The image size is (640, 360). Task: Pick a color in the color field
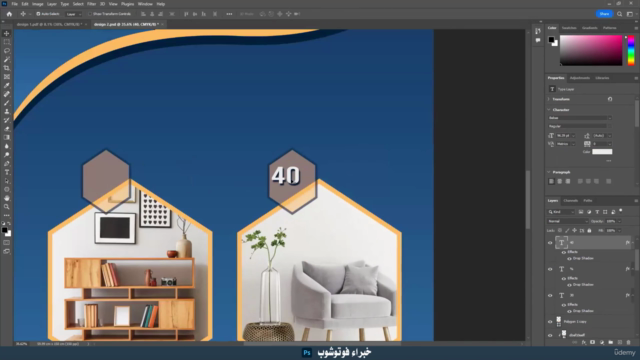591,50
